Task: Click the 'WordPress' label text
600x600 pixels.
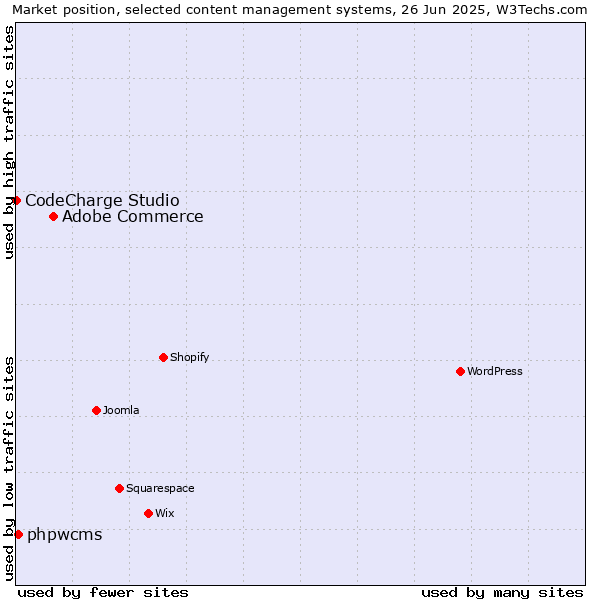Action: tap(495, 371)
